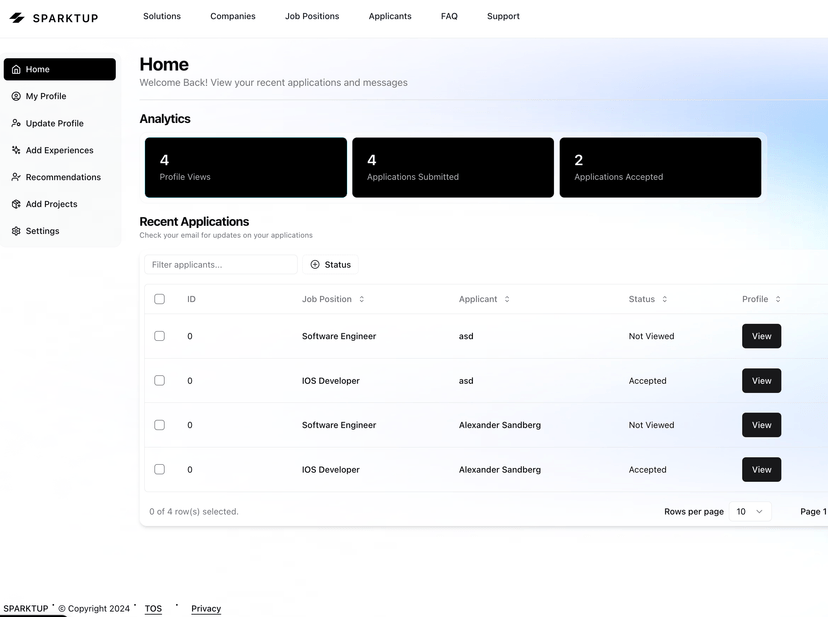Click the SparkTup logo in the header
Image resolution: width=828 pixels, height=617 pixels.
(54, 18)
